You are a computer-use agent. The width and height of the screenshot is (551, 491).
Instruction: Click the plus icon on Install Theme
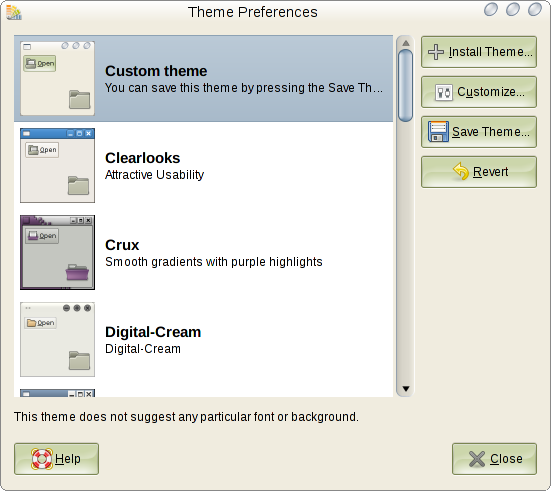tap(436, 52)
